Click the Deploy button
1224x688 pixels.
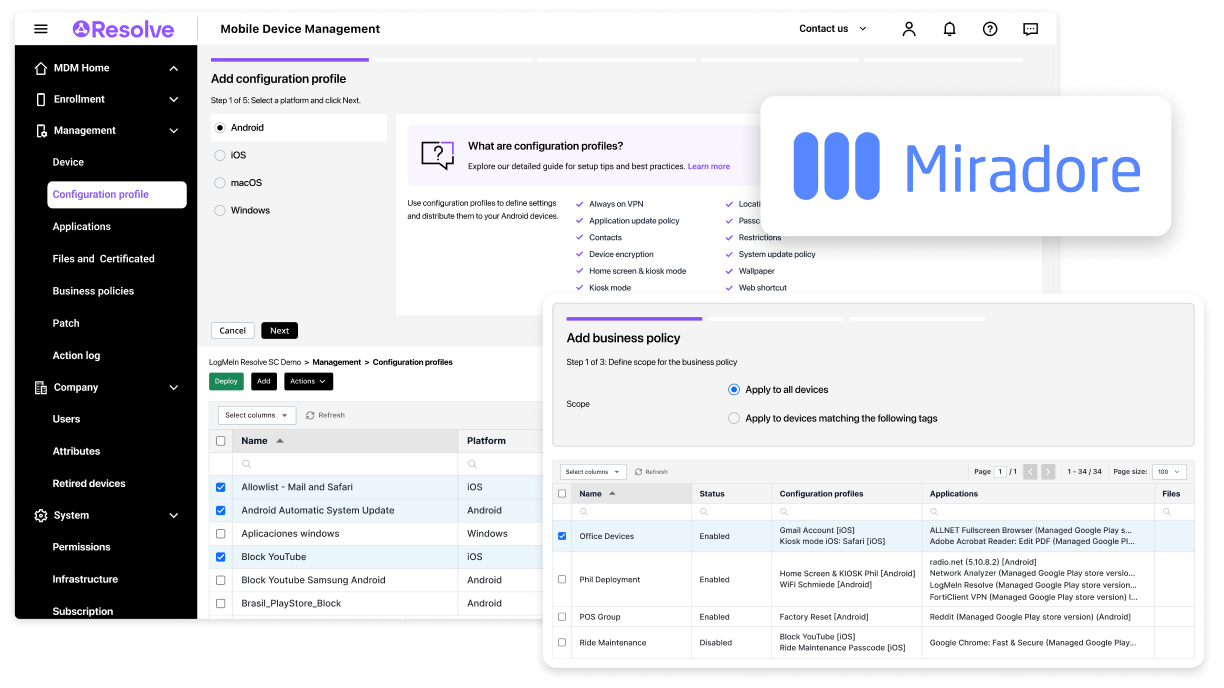226,381
